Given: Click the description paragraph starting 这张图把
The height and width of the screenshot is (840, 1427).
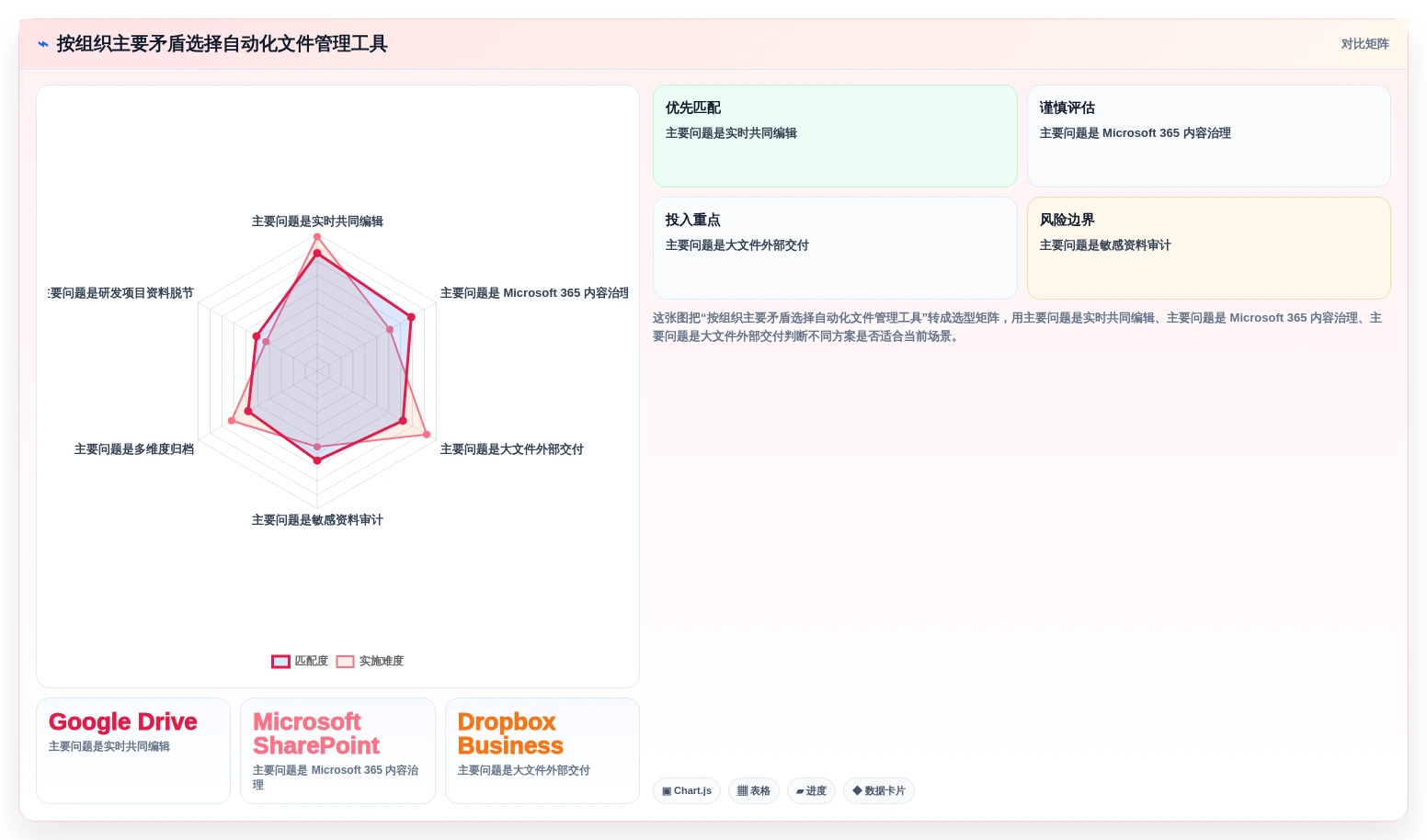Looking at the screenshot, I should point(1019,327).
